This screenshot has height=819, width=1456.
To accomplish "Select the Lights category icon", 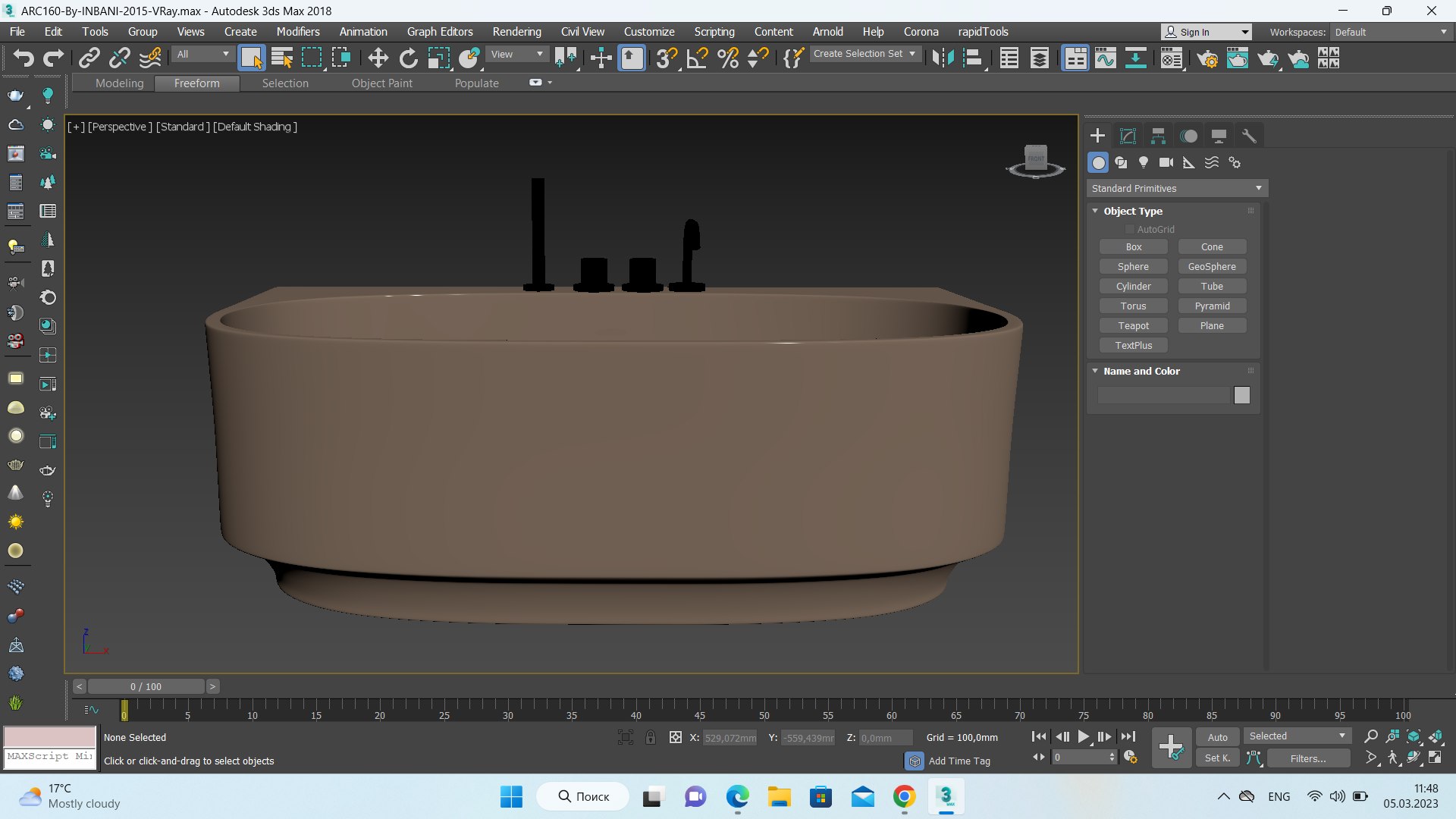I will click(1144, 162).
